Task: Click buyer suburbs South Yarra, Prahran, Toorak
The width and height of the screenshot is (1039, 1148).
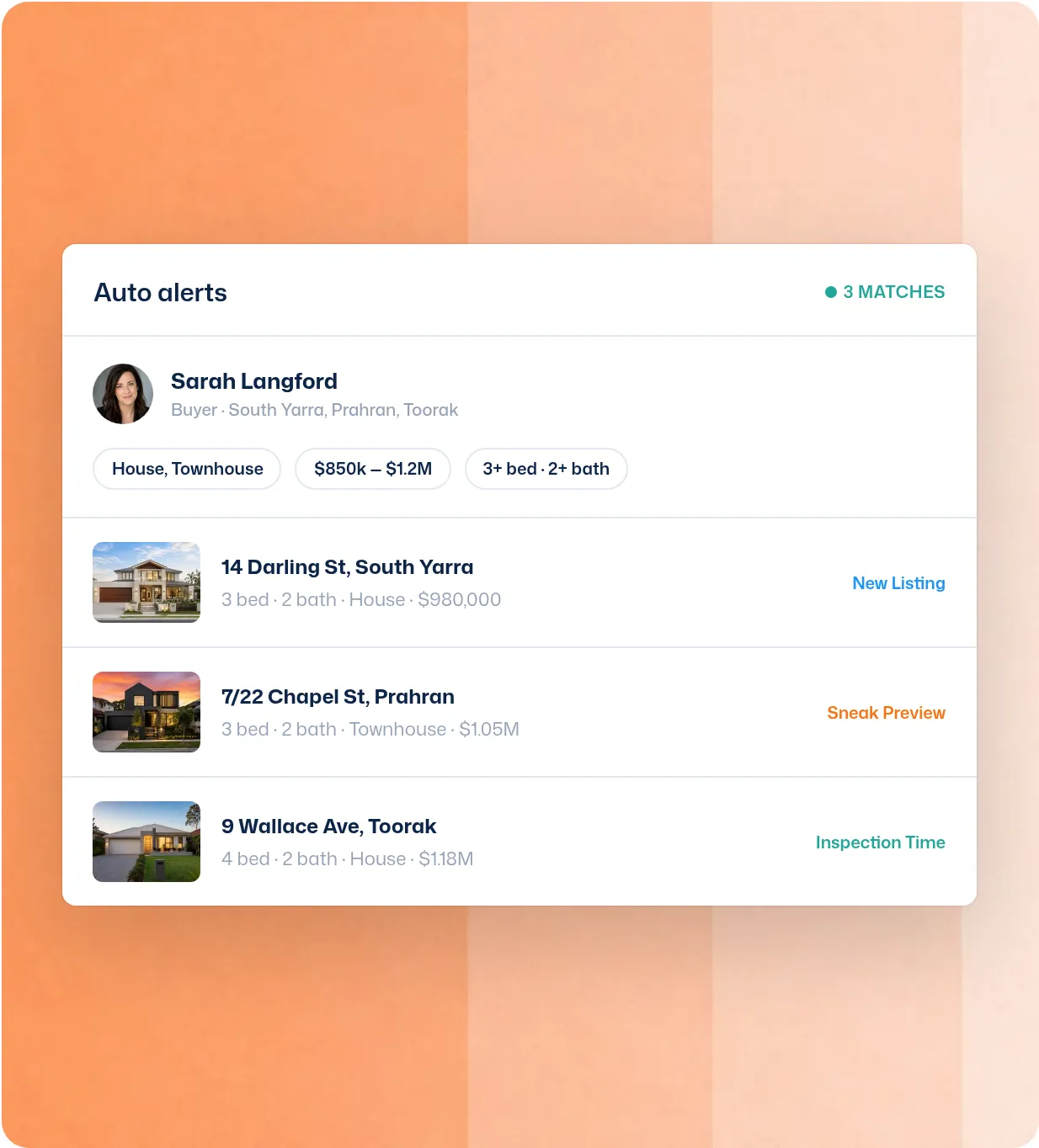Action: (344, 410)
